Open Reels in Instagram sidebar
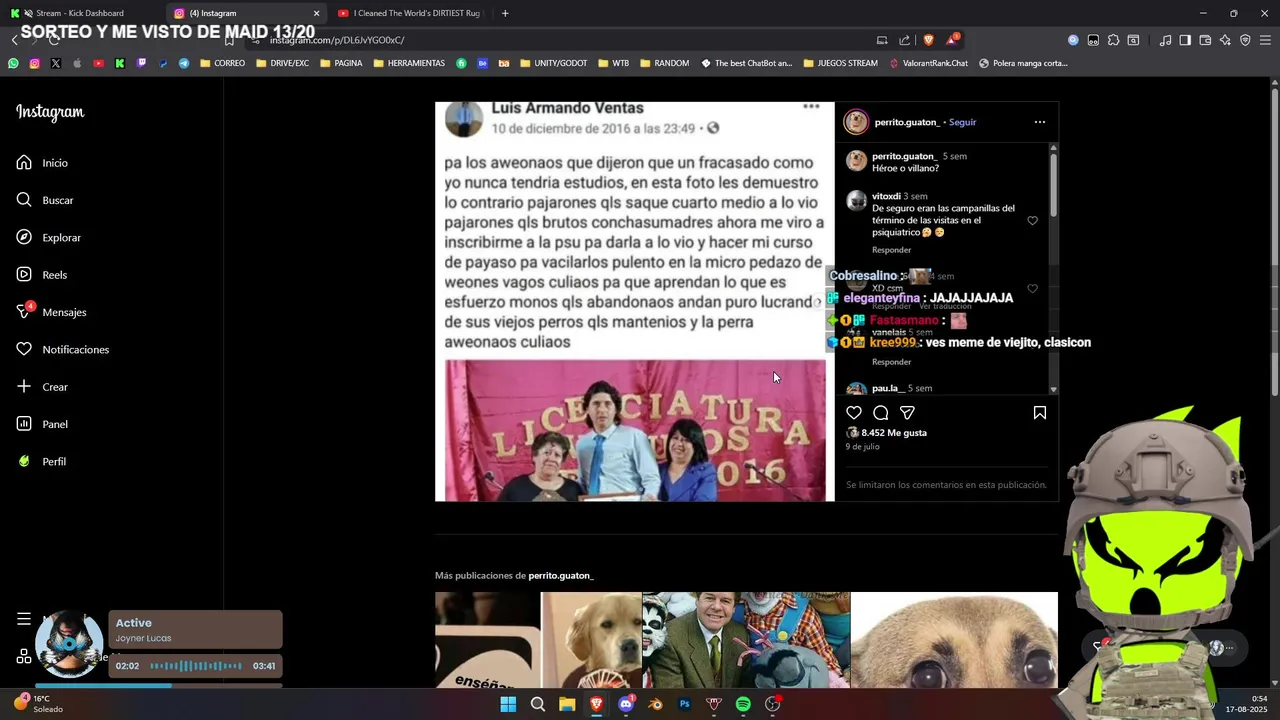Screen dimensions: 1280x720 tap(41, 275)
